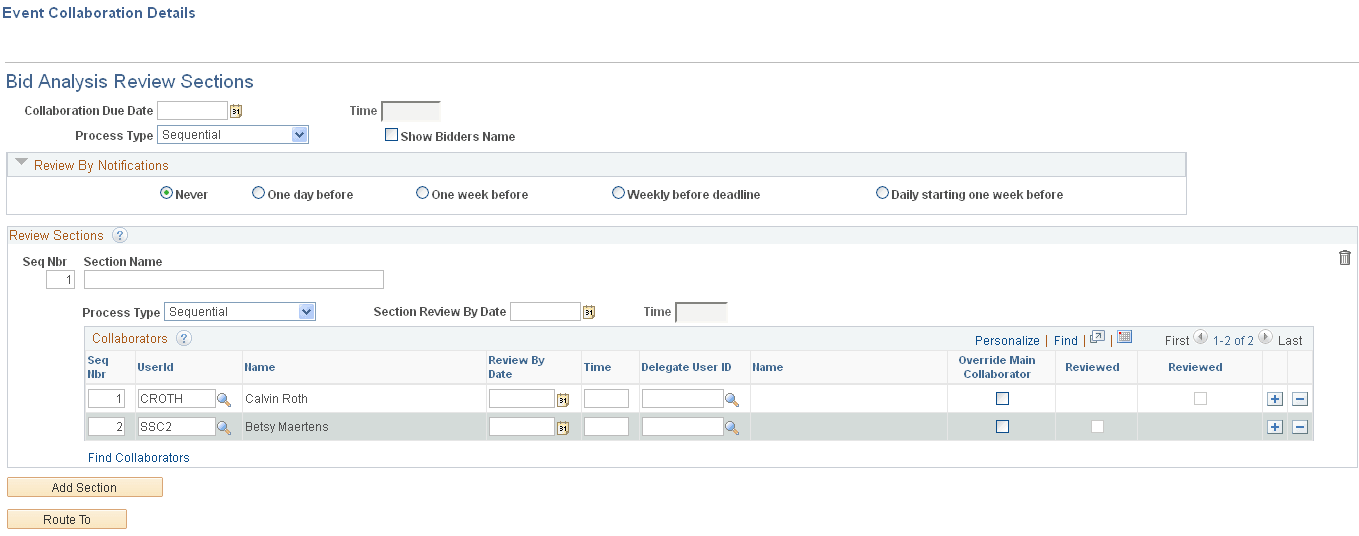Click UserId field containing CROTH
The width and height of the screenshot is (1359, 536).
point(176,399)
